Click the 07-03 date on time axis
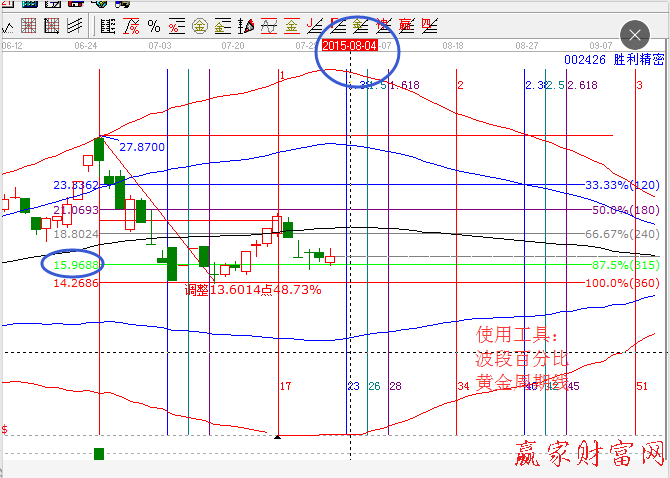 (159, 46)
